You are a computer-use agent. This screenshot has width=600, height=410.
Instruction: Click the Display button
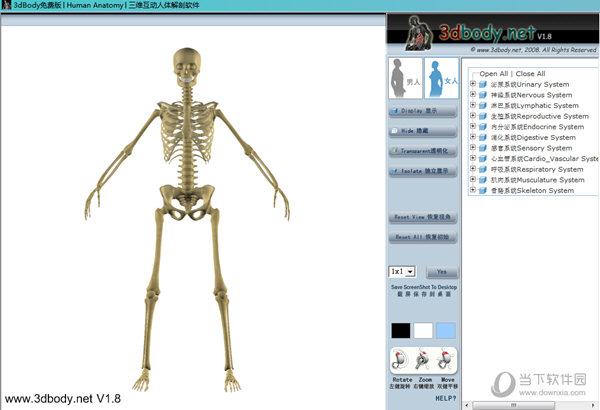point(423,111)
